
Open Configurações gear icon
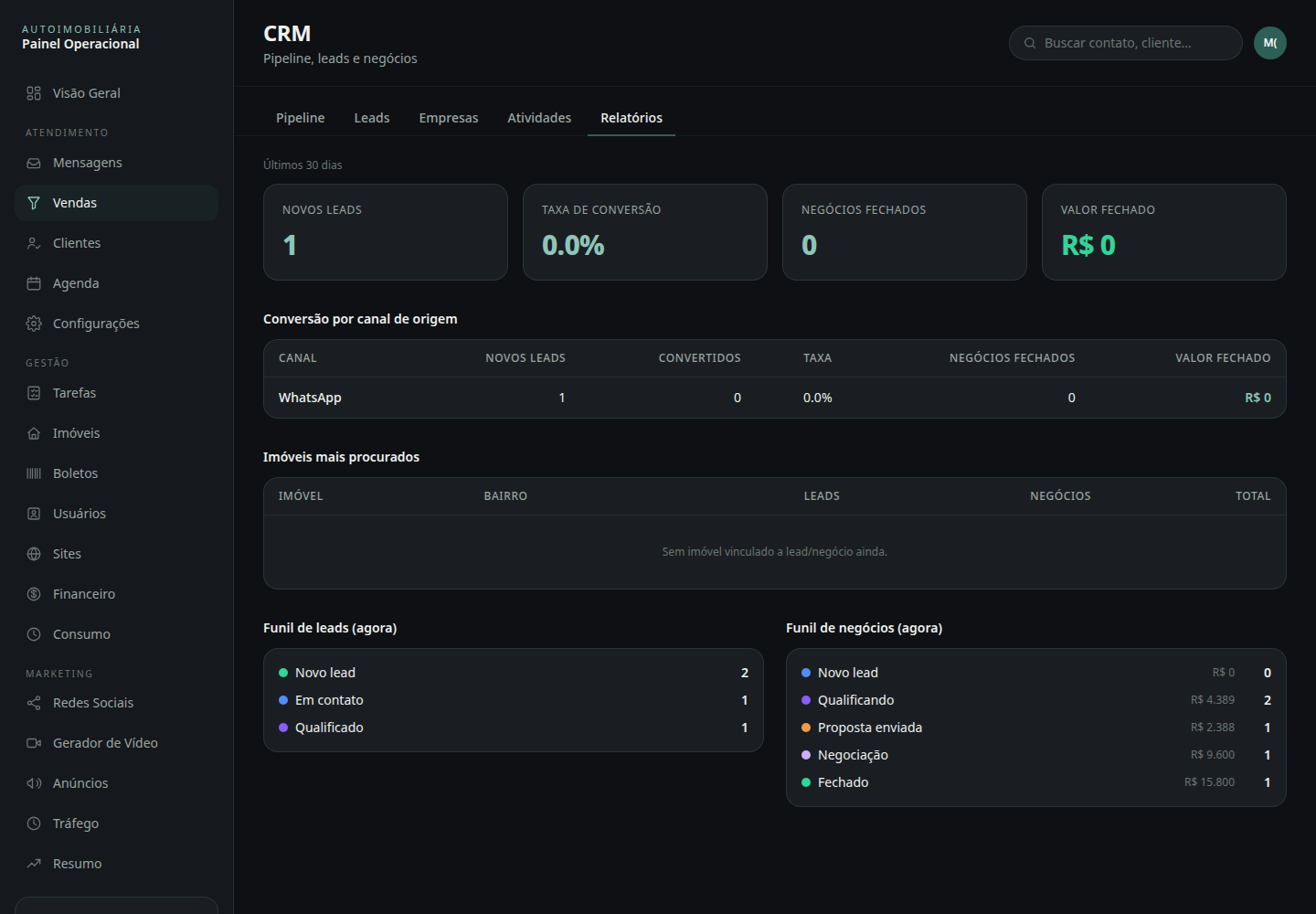34,324
